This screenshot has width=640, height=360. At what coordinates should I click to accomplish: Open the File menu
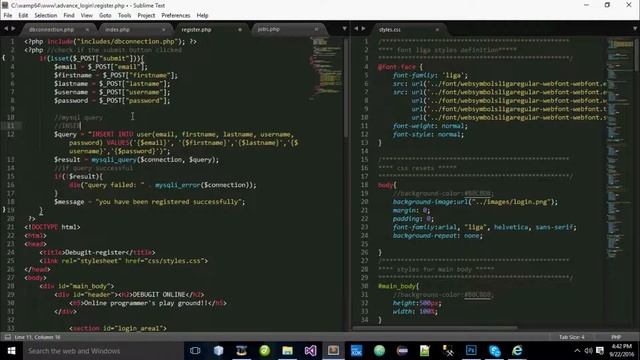(x=8, y=16)
